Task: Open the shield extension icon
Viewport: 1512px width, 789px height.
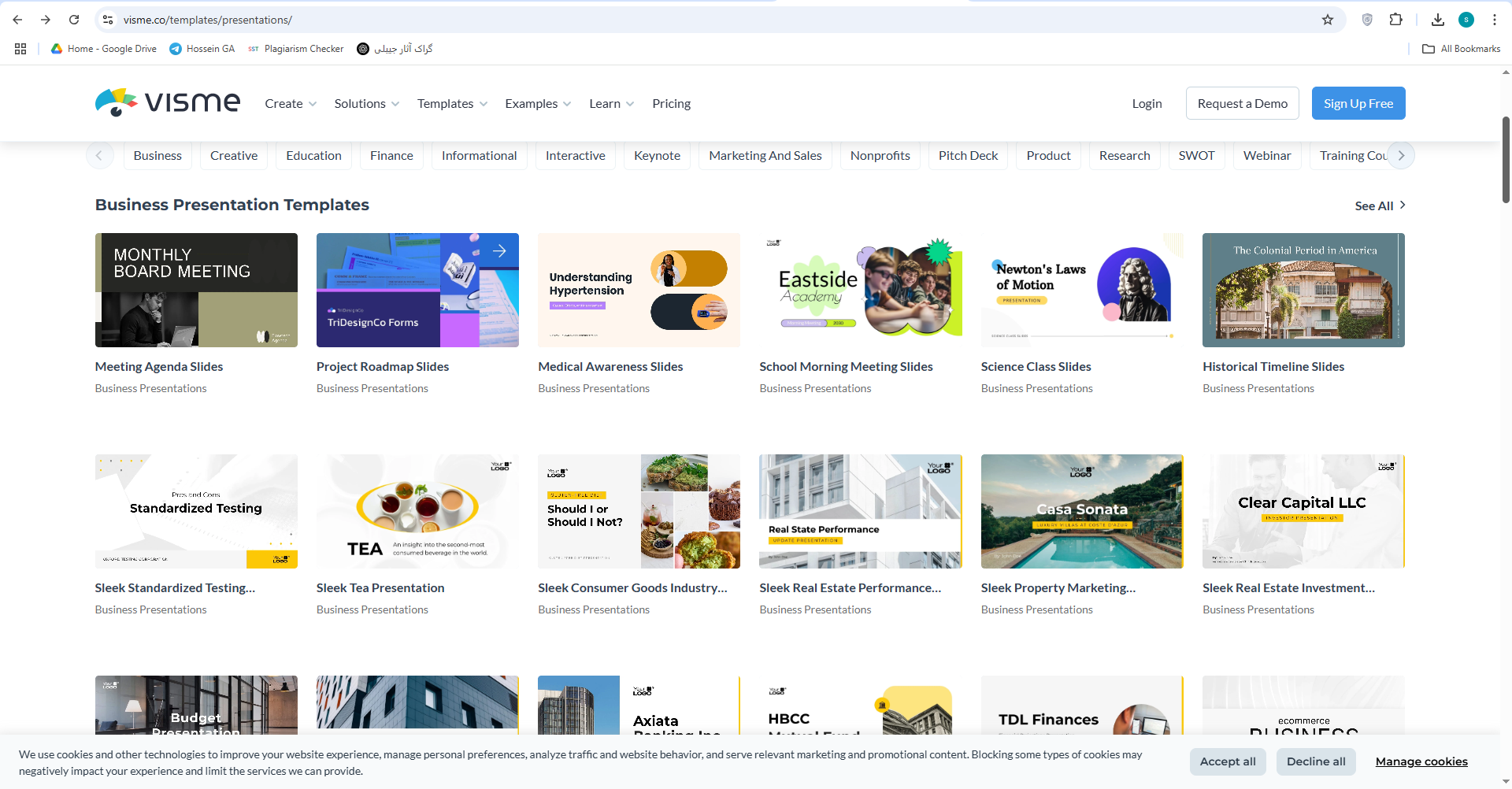Action: click(x=1367, y=20)
